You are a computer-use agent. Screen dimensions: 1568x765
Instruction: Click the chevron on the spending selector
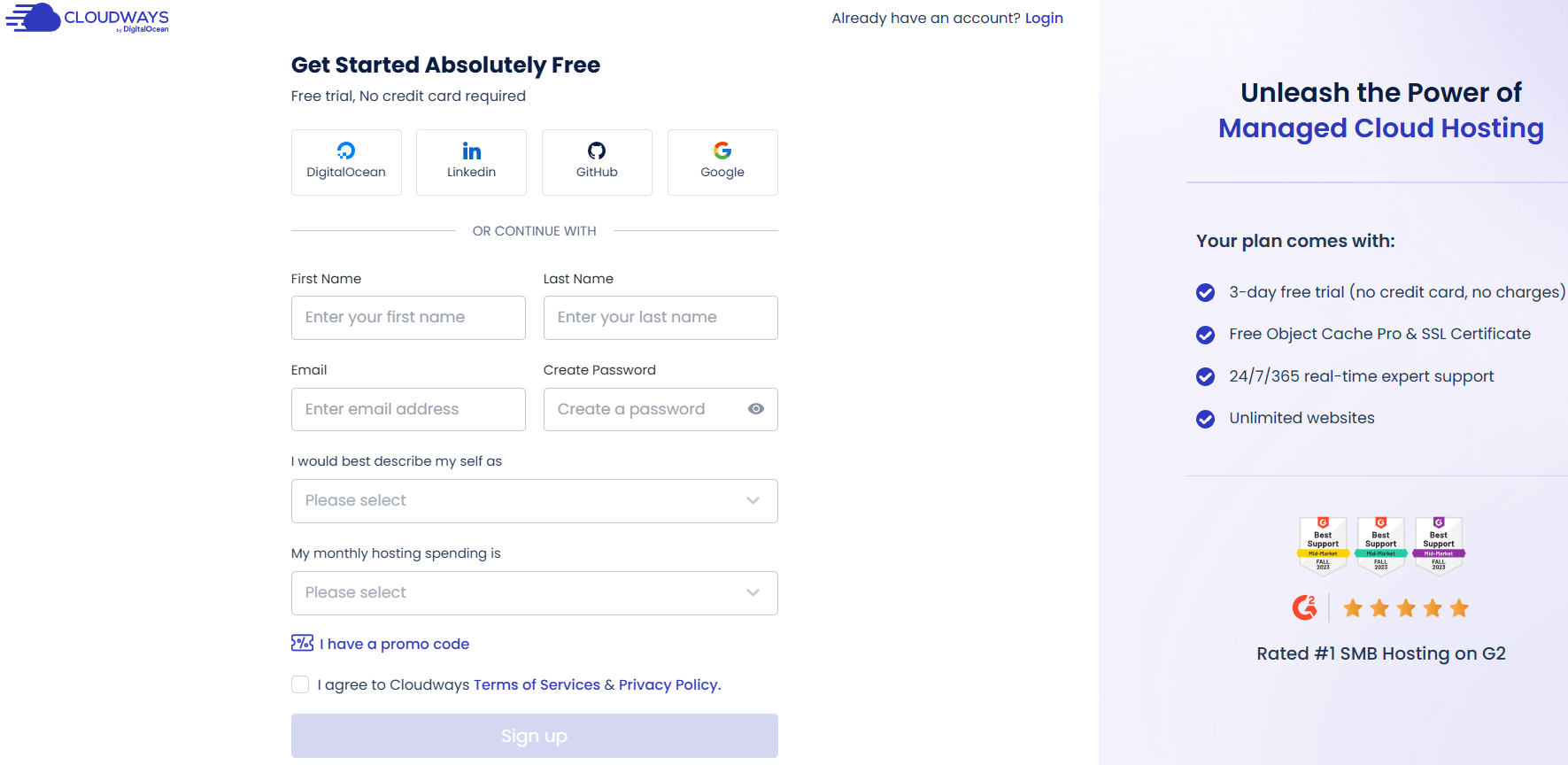(753, 592)
